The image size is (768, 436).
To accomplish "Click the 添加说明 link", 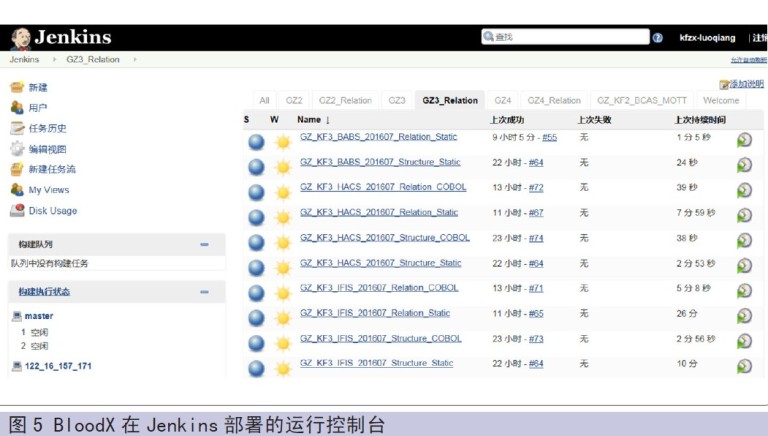I will pos(746,84).
